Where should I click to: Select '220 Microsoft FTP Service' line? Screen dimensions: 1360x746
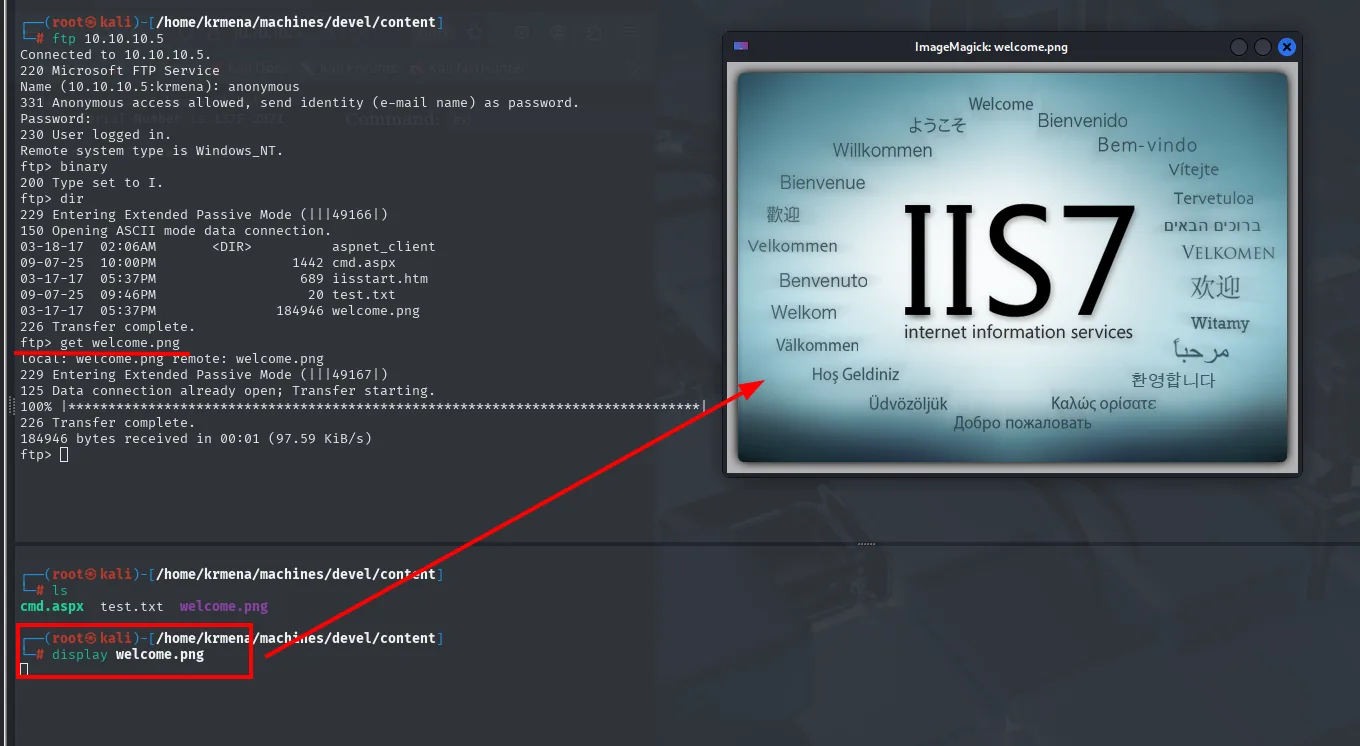(x=120, y=70)
